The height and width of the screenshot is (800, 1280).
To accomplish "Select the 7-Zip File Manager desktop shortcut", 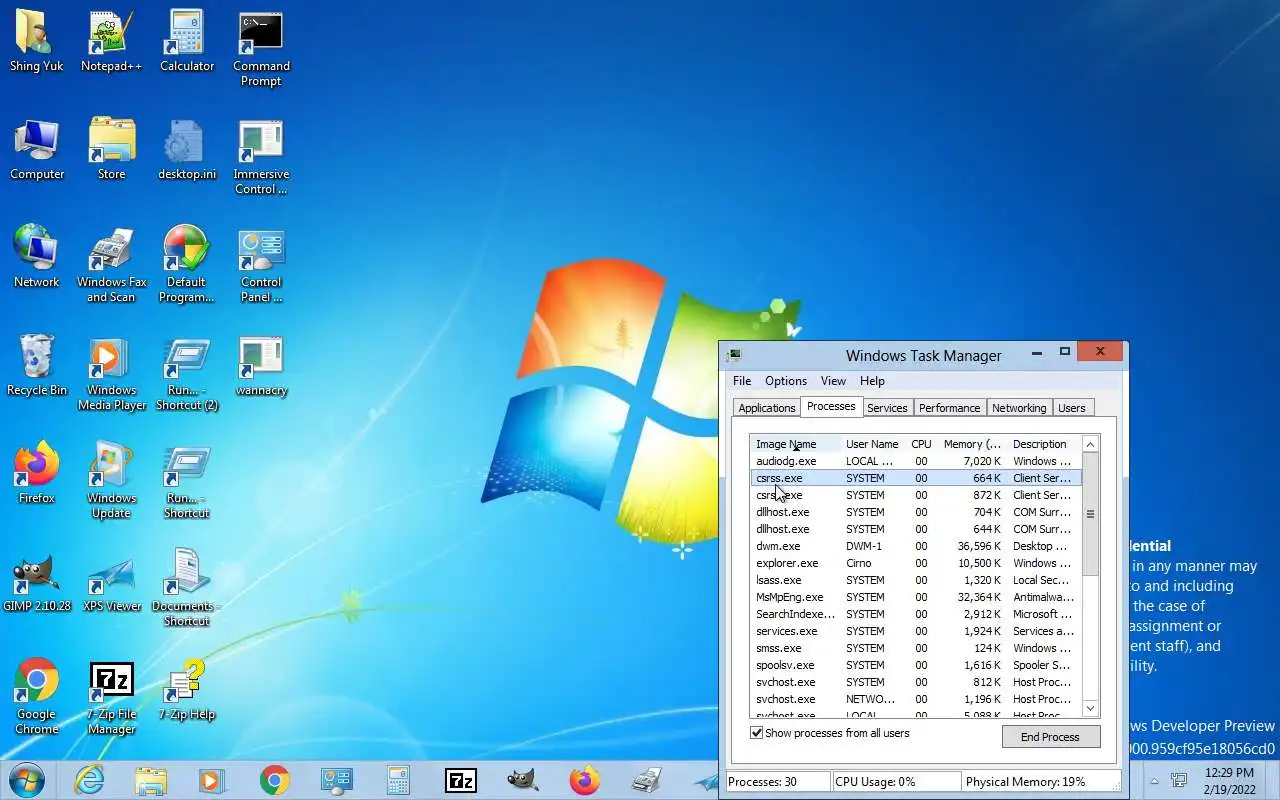I will (x=111, y=697).
